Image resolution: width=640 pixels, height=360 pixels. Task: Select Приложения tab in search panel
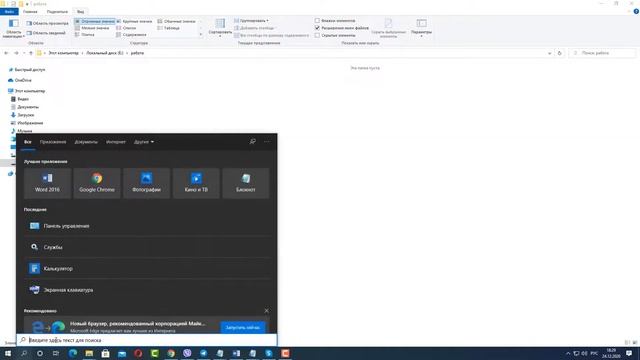coord(53,142)
